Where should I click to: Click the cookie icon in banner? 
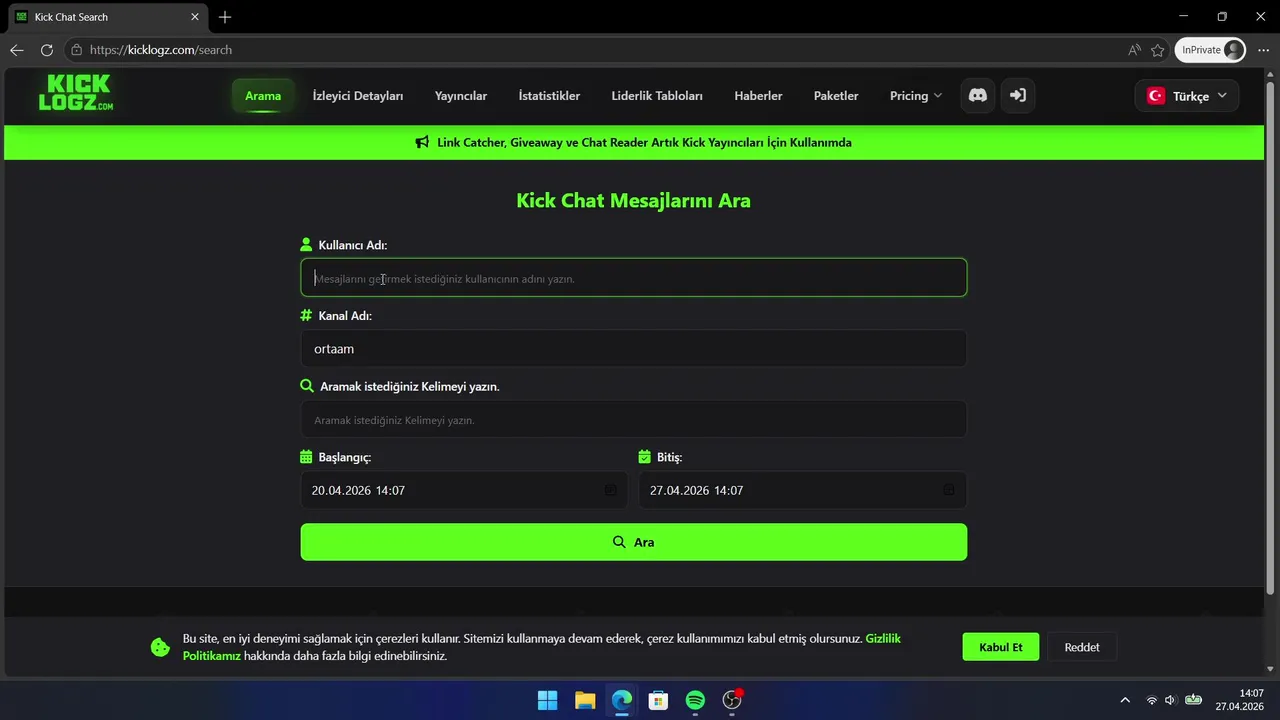pyautogui.click(x=160, y=647)
